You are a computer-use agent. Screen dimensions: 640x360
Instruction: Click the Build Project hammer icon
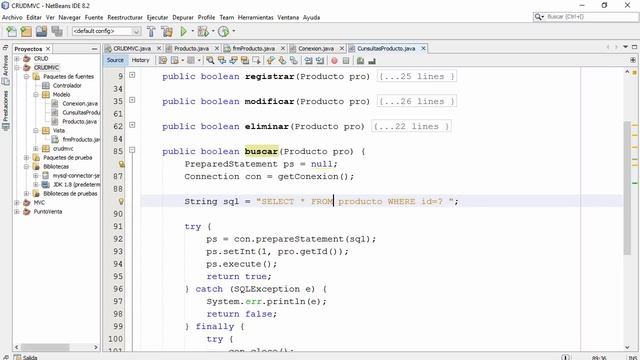[x=151, y=31]
